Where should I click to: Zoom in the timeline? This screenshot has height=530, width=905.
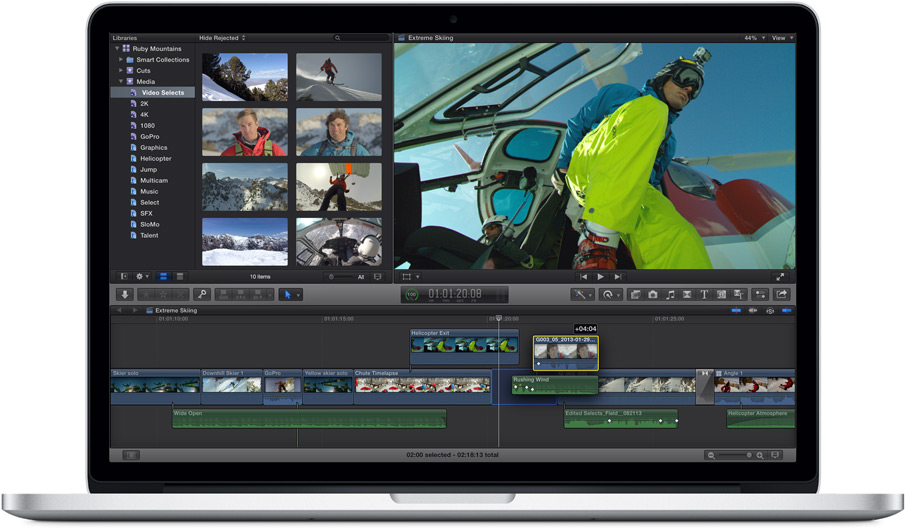pos(760,456)
